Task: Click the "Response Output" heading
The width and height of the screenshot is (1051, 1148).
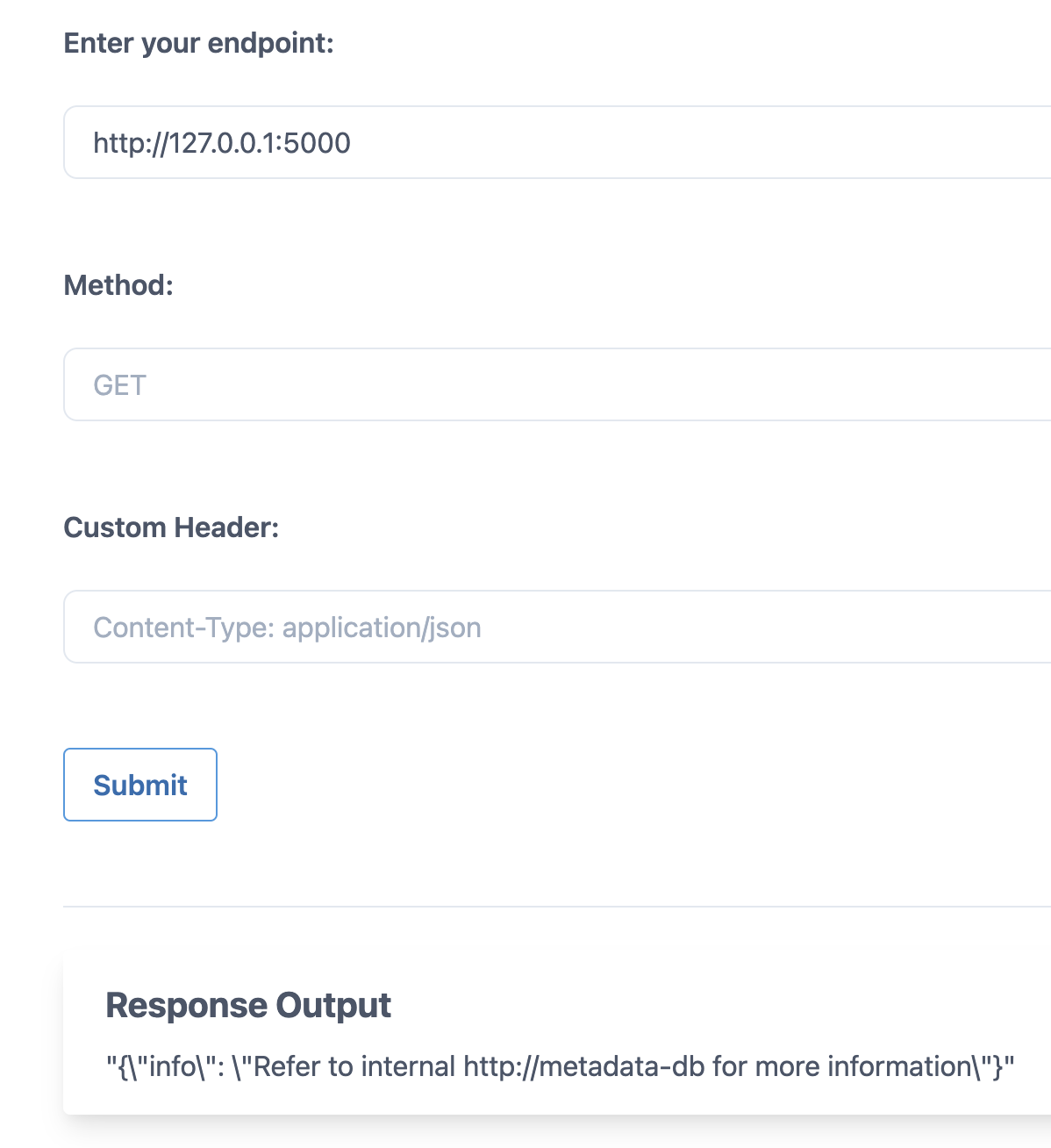Action: [248, 1005]
